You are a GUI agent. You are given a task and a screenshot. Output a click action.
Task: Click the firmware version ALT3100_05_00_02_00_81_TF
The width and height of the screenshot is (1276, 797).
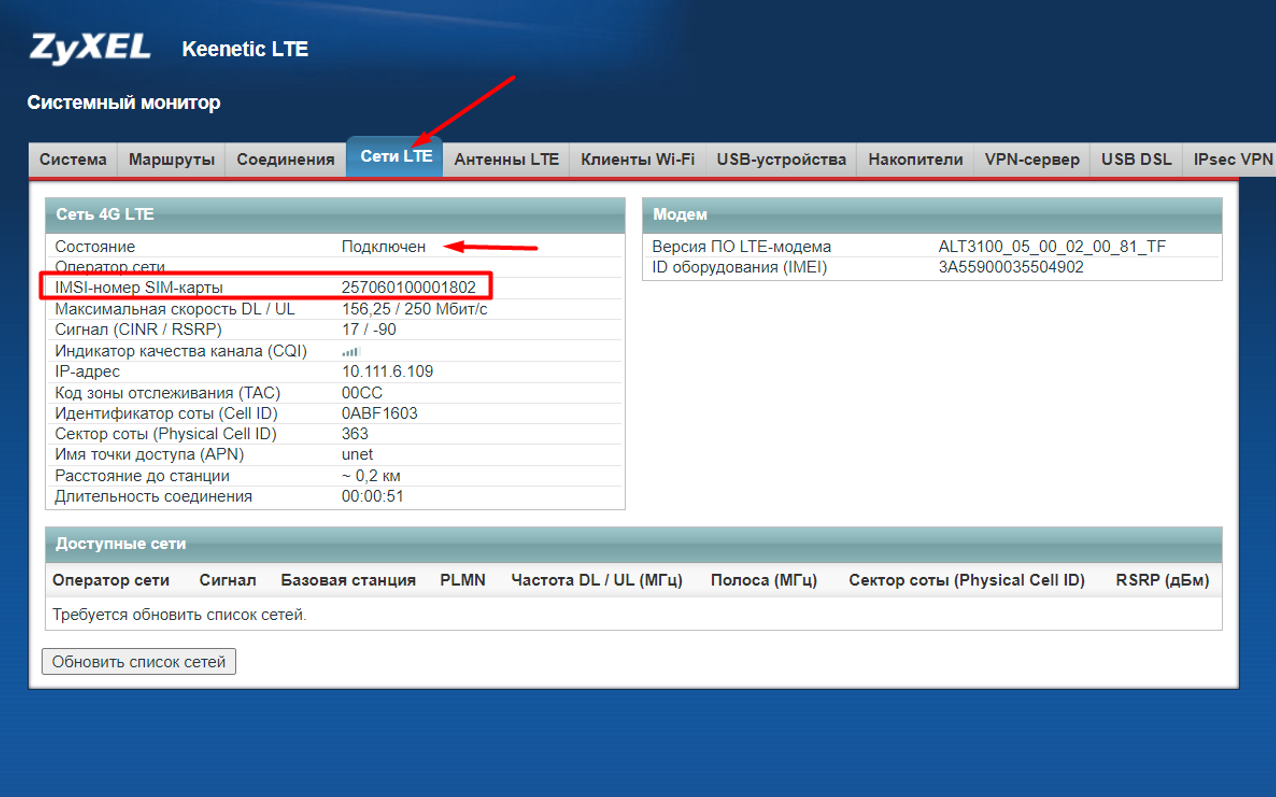pyautogui.click(x=1052, y=246)
